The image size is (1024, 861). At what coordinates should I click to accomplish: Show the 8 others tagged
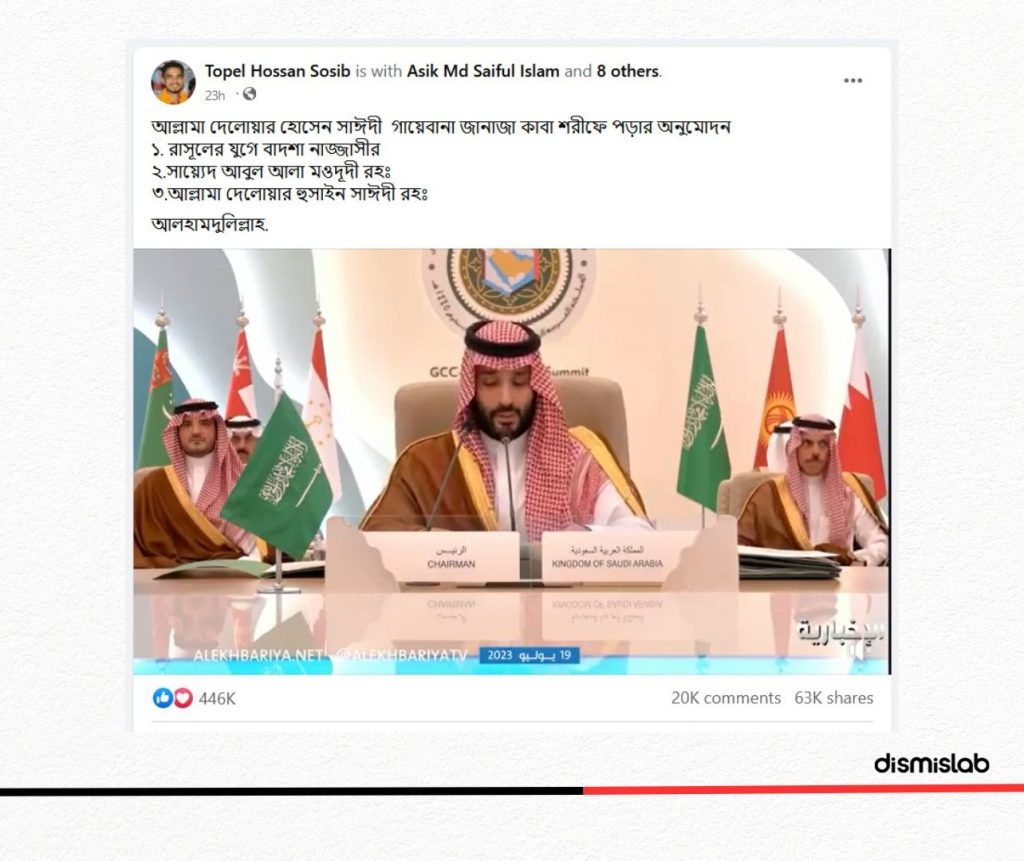pyautogui.click(x=628, y=71)
